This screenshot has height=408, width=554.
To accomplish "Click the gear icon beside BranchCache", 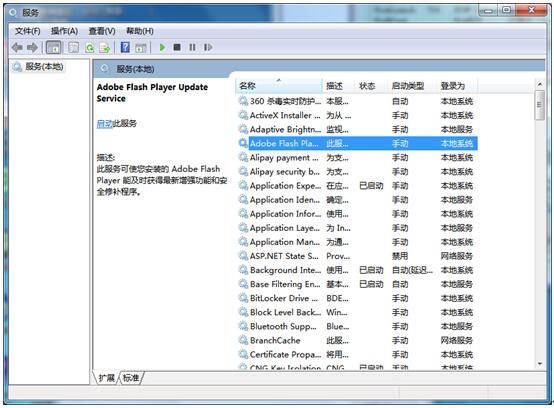I will [243, 341].
